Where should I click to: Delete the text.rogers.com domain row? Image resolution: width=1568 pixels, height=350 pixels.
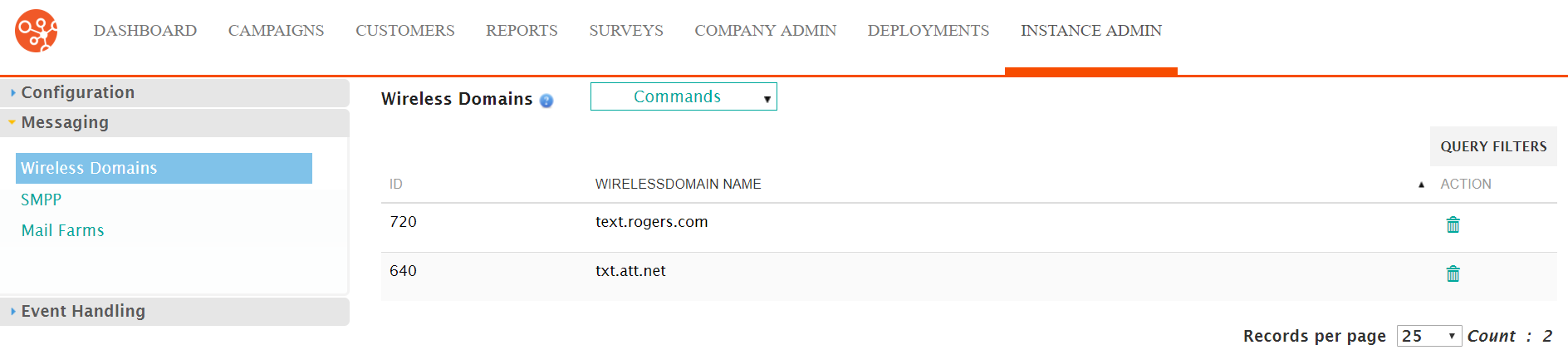click(1453, 224)
